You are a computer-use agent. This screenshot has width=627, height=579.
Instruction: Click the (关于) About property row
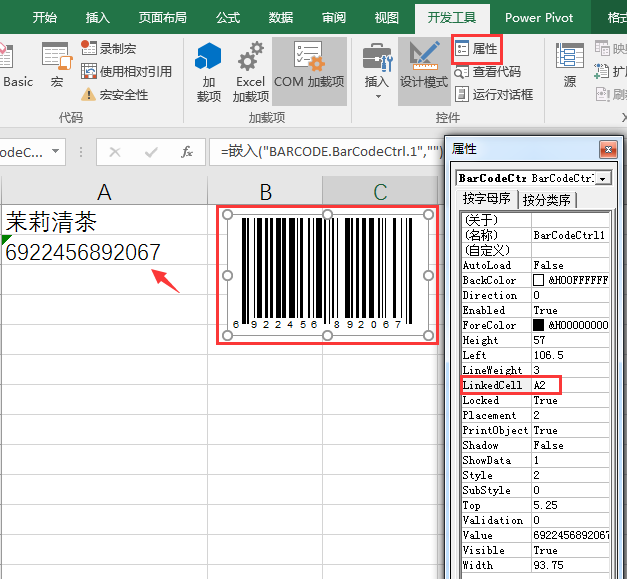(x=535, y=220)
